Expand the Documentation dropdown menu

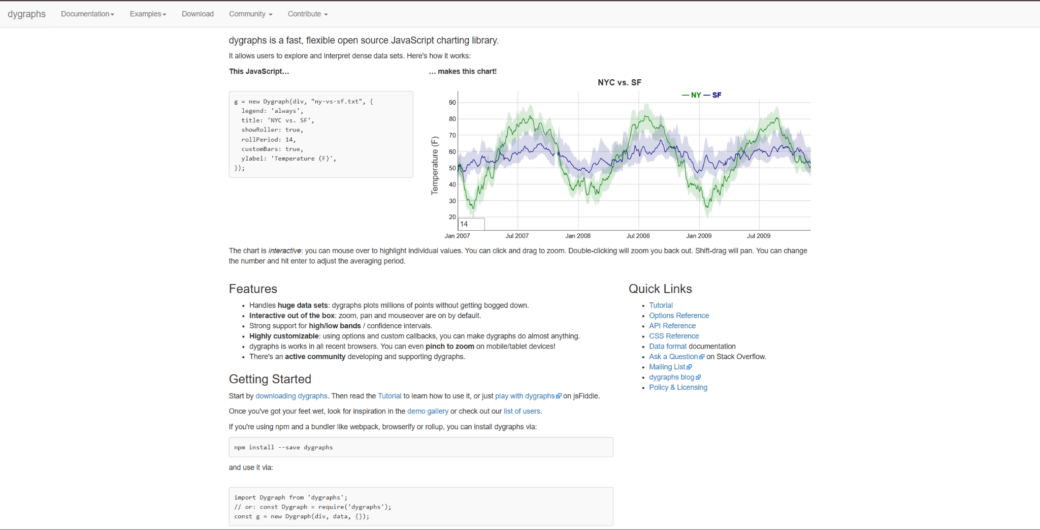pyautogui.click(x=88, y=14)
